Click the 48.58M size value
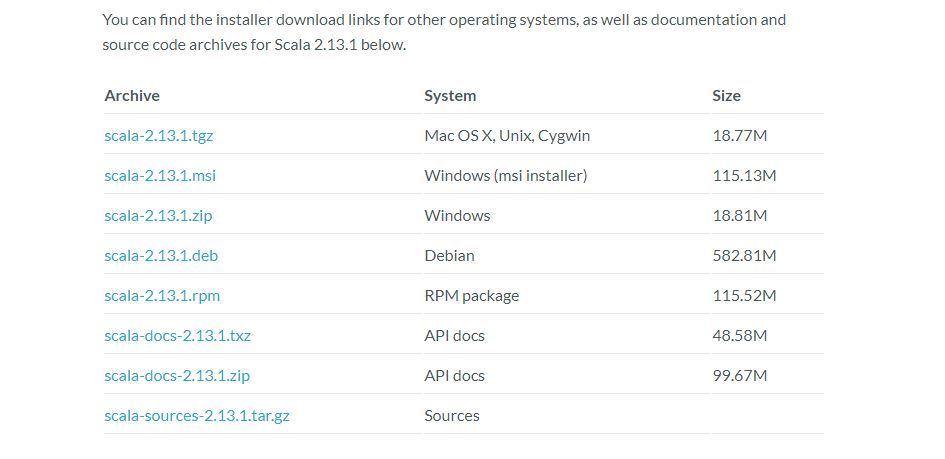 point(739,335)
